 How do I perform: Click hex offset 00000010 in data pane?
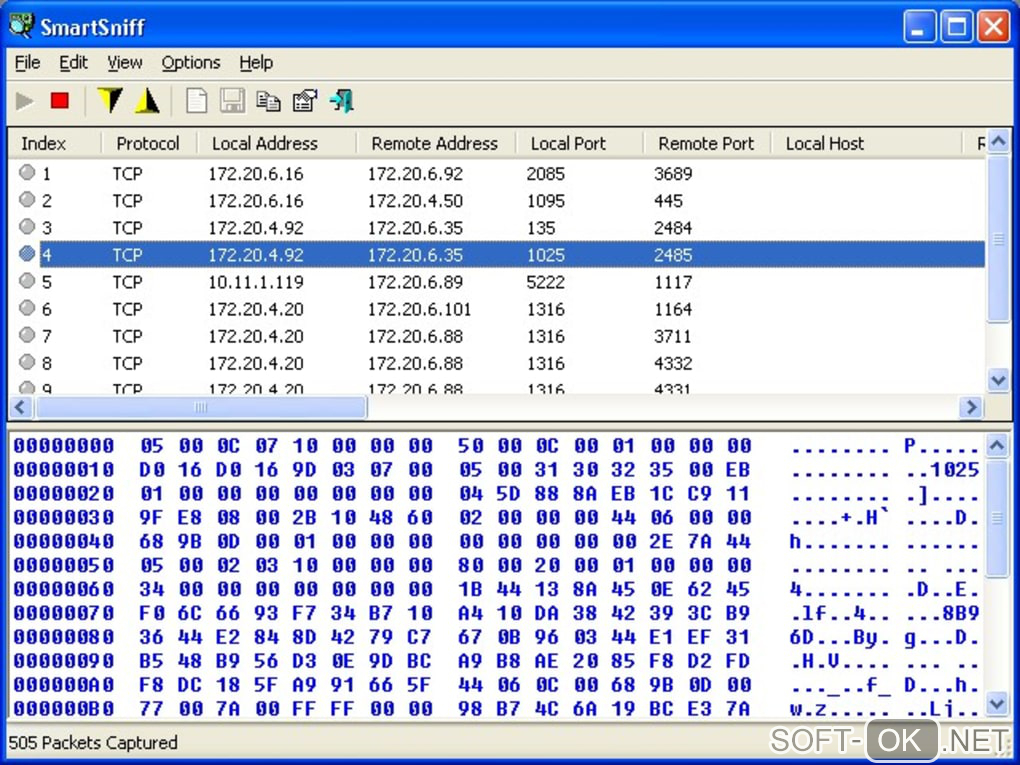point(64,470)
